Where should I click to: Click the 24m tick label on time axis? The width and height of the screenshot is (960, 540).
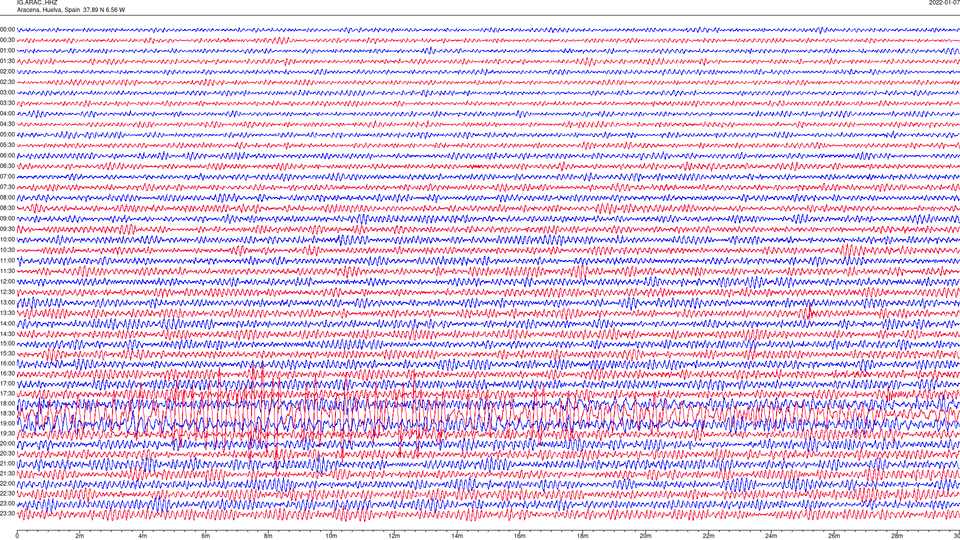point(771,536)
